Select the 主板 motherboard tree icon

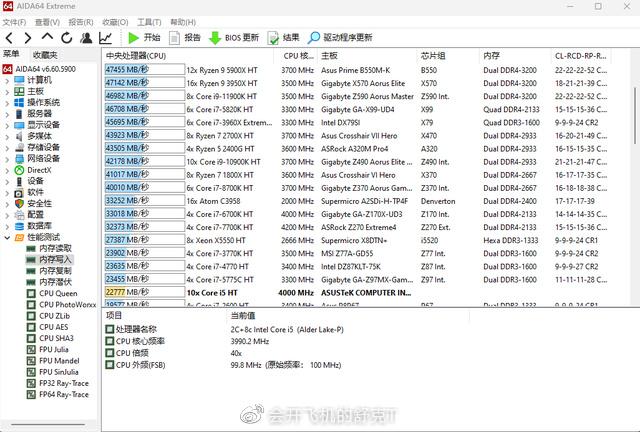[19, 91]
